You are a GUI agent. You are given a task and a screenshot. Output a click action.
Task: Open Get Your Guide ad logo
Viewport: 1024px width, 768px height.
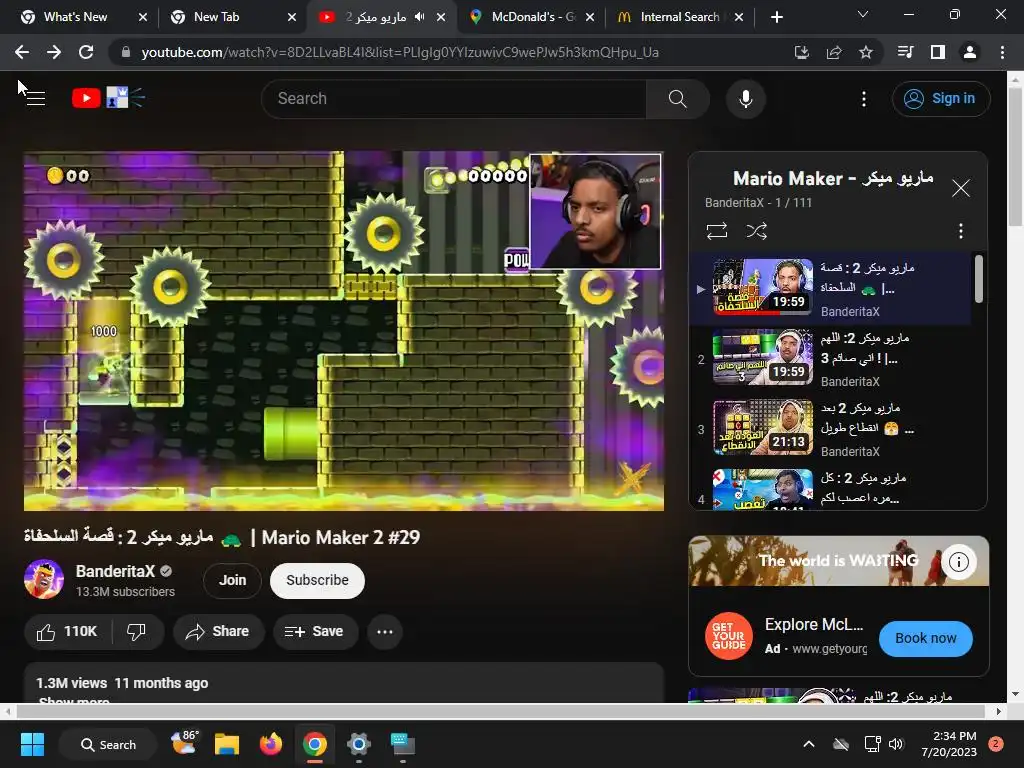point(728,636)
